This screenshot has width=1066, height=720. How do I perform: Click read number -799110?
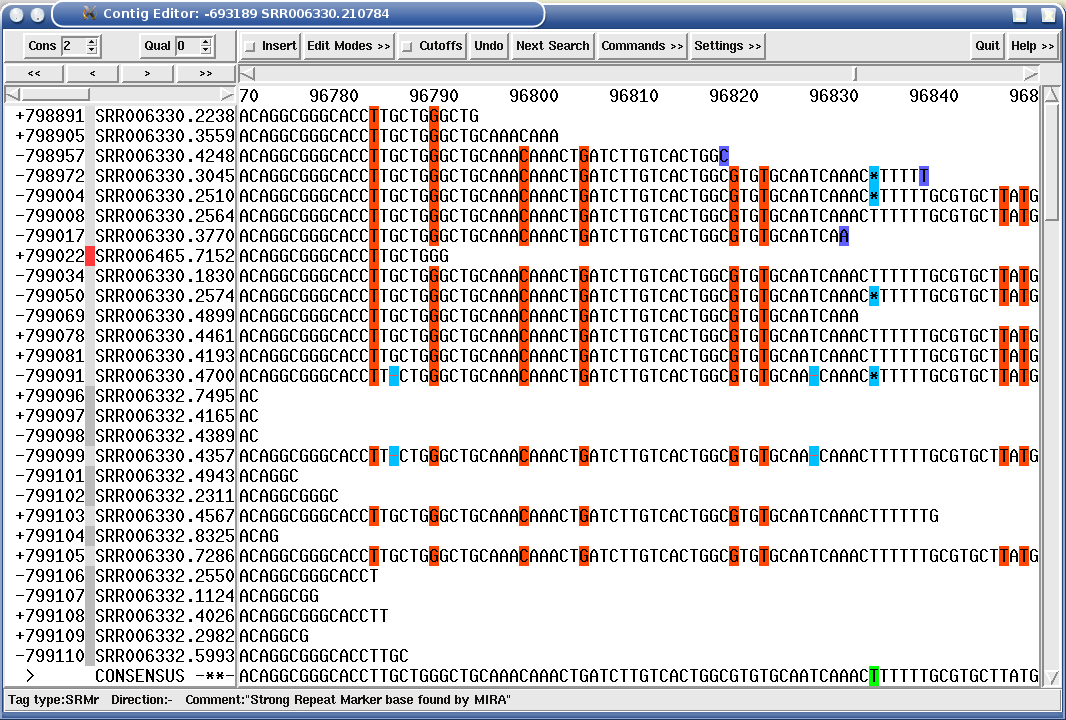(50, 655)
